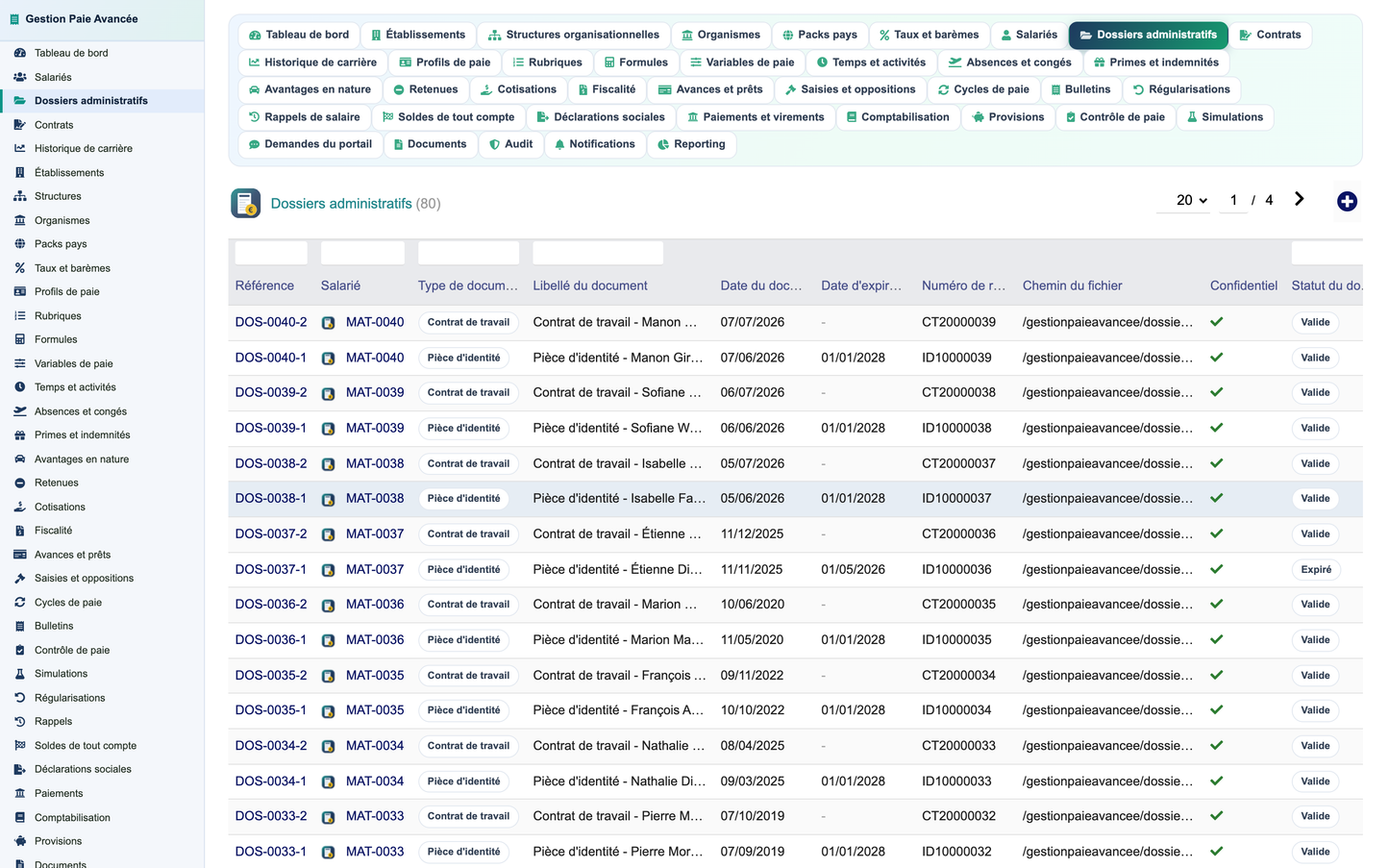Open Primes et indemnités in the sidebar

82,435
